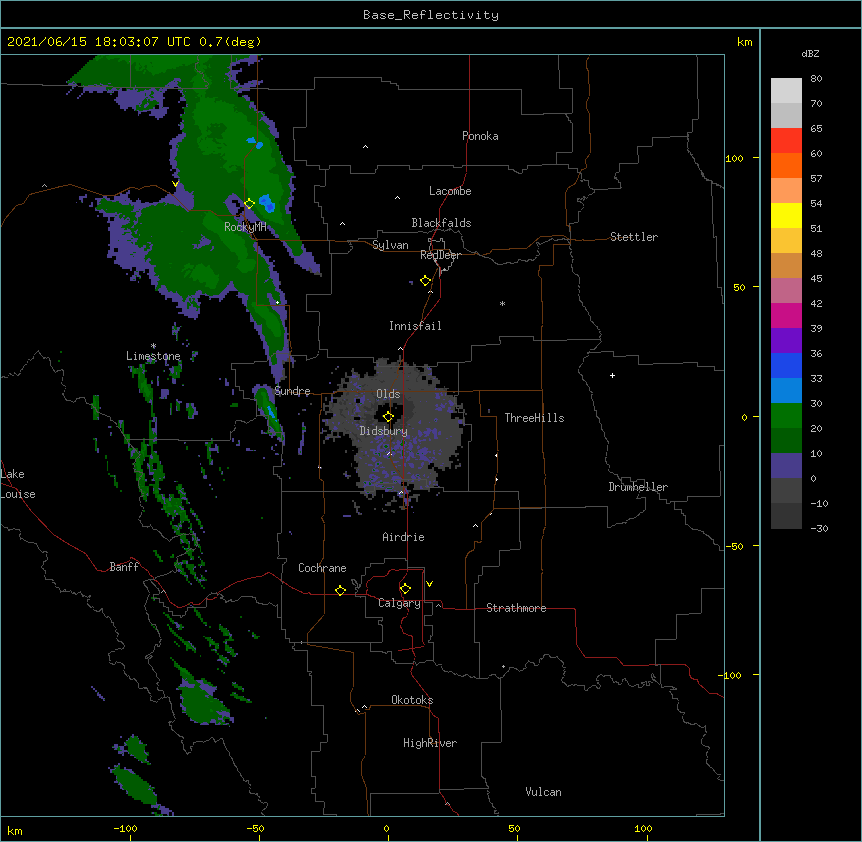Select the Drumheller label

[638, 487]
